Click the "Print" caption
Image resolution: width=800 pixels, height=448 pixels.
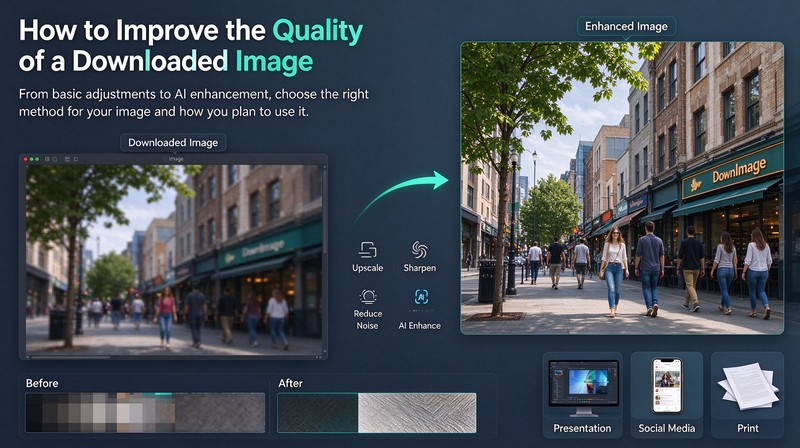(x=747, y=429)
